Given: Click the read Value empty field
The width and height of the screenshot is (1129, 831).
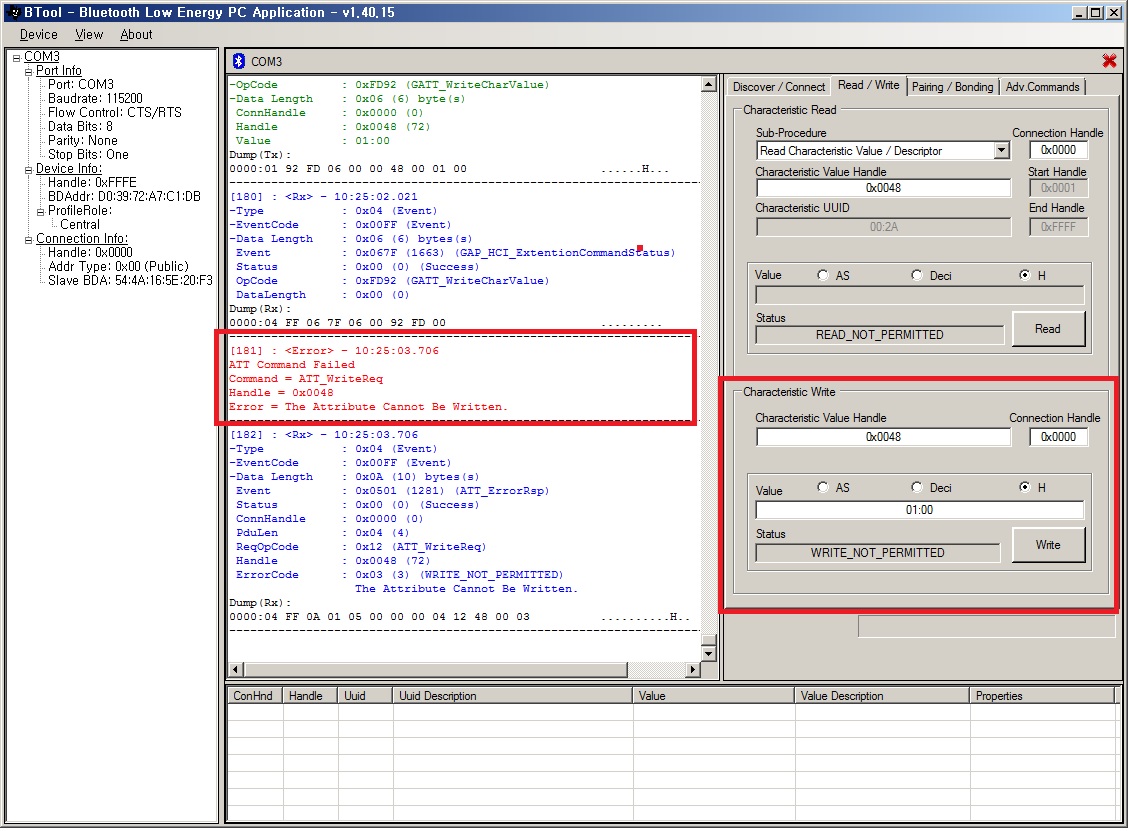Looking at the screenshot, I should pyautogui.click(x=919, y=295).
